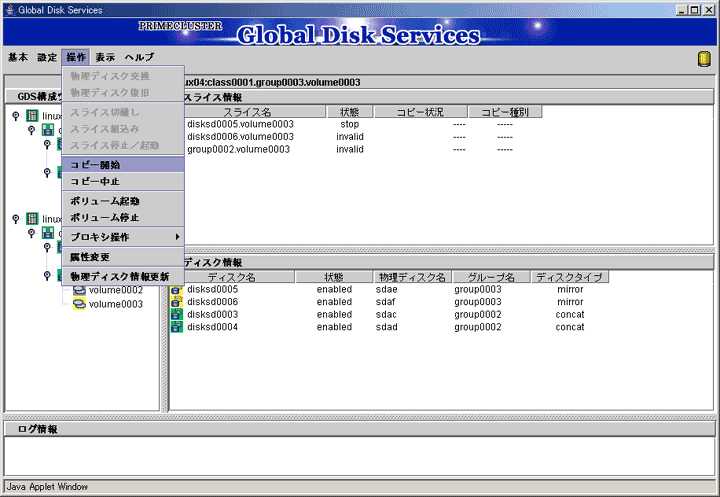The width and height of the screenshot is (720, 497).
Task: Click group0002 cell in disksd0004 row
Action: click(478, 327)
